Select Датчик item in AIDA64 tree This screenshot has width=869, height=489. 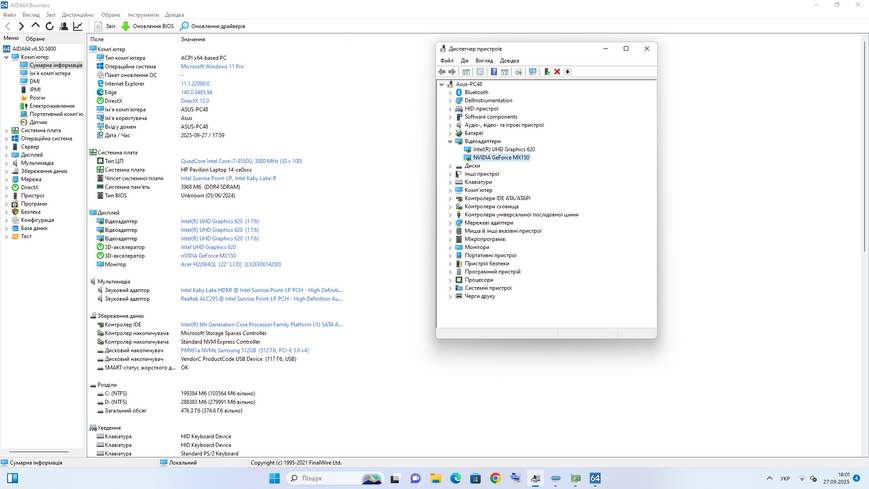[38, 122]
